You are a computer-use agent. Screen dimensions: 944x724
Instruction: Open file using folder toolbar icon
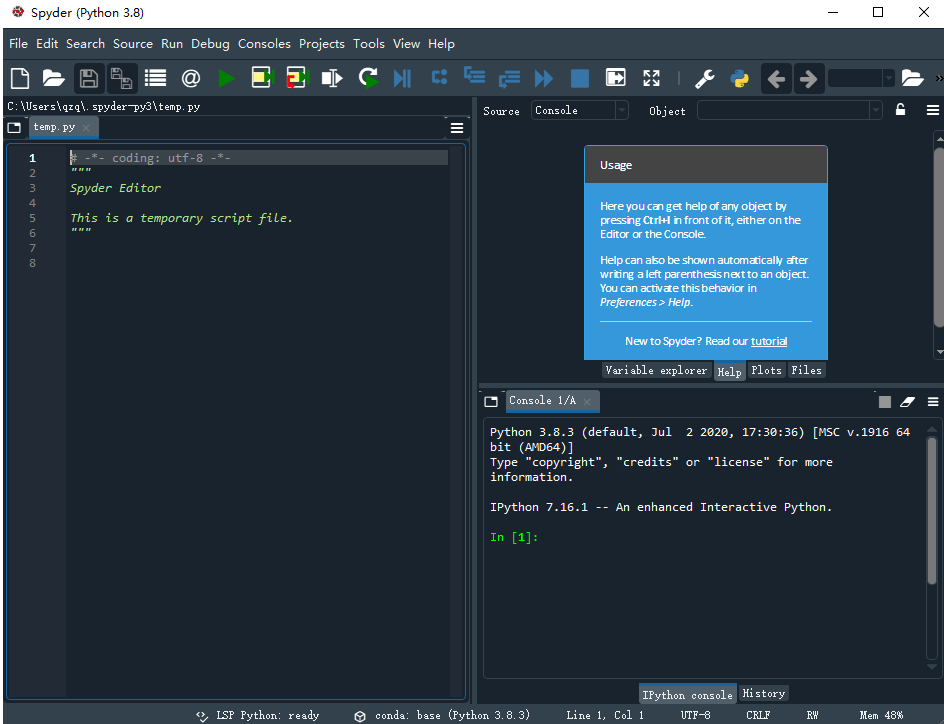point(54,78)
